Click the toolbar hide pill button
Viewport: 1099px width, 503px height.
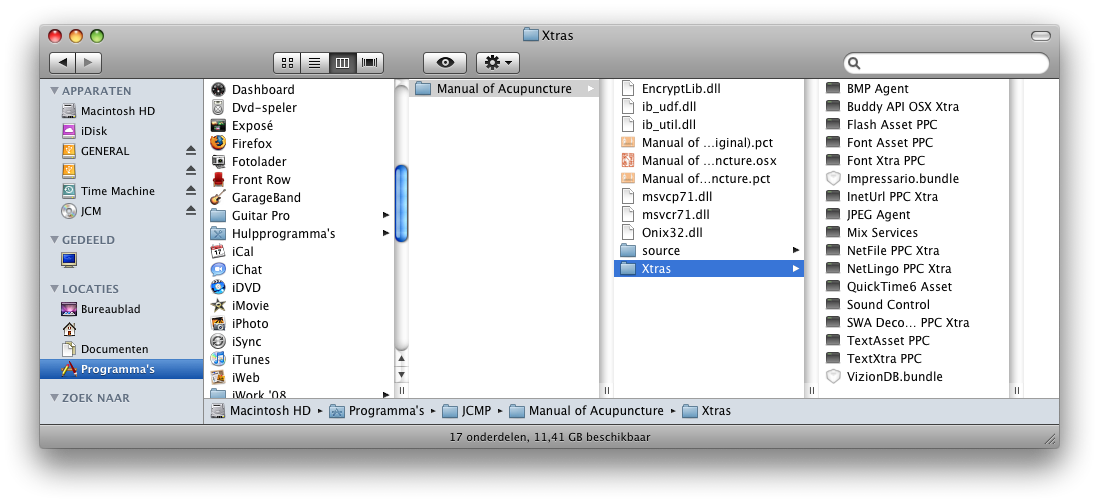(1041, 36)
